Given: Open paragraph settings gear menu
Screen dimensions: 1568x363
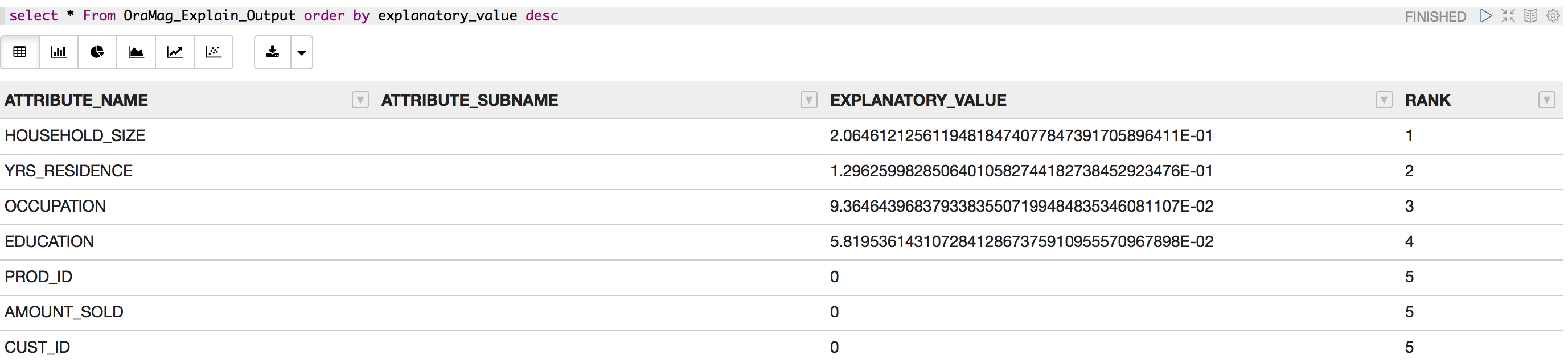Looking at the screenshot, I should [1553, 16].
